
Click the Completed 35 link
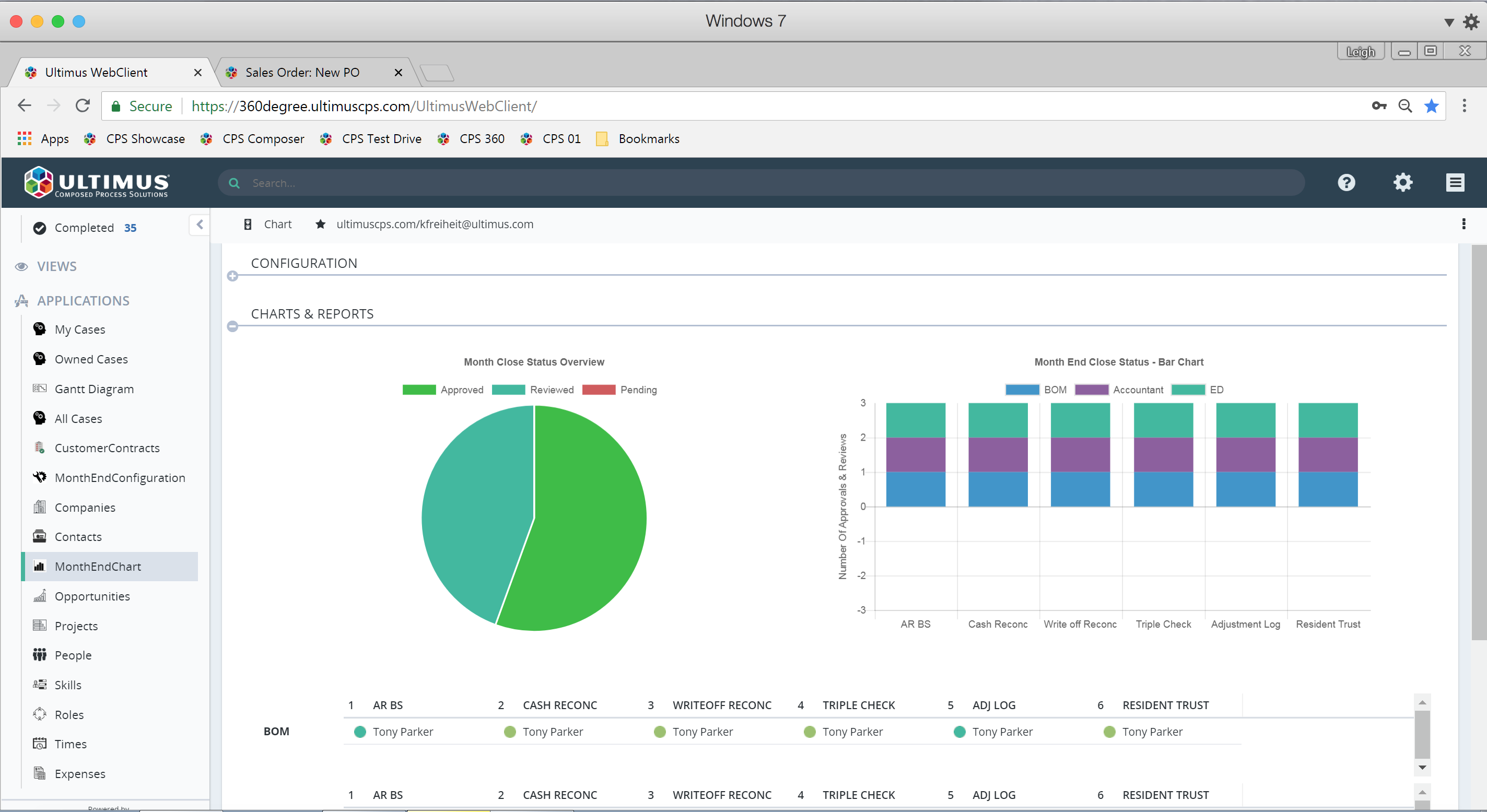(x=85, y=227)
